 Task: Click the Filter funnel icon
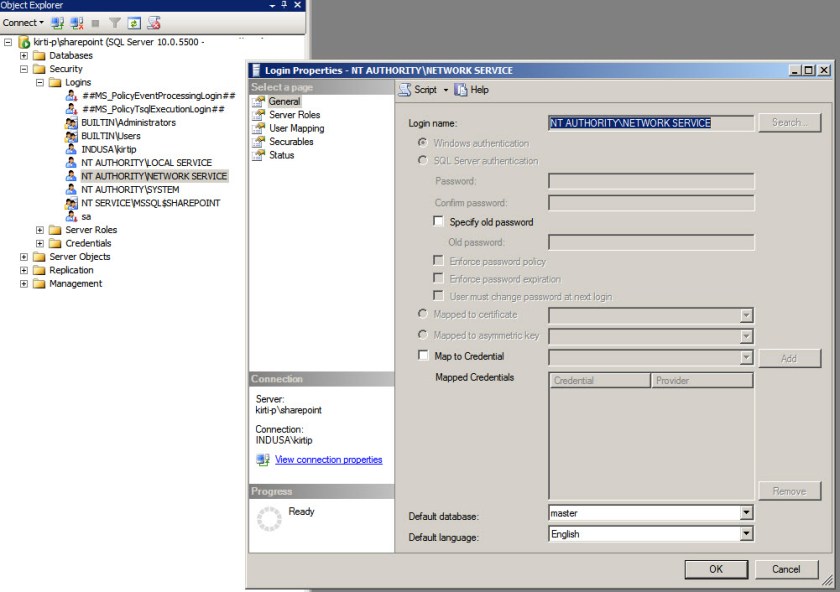[115, 22]
